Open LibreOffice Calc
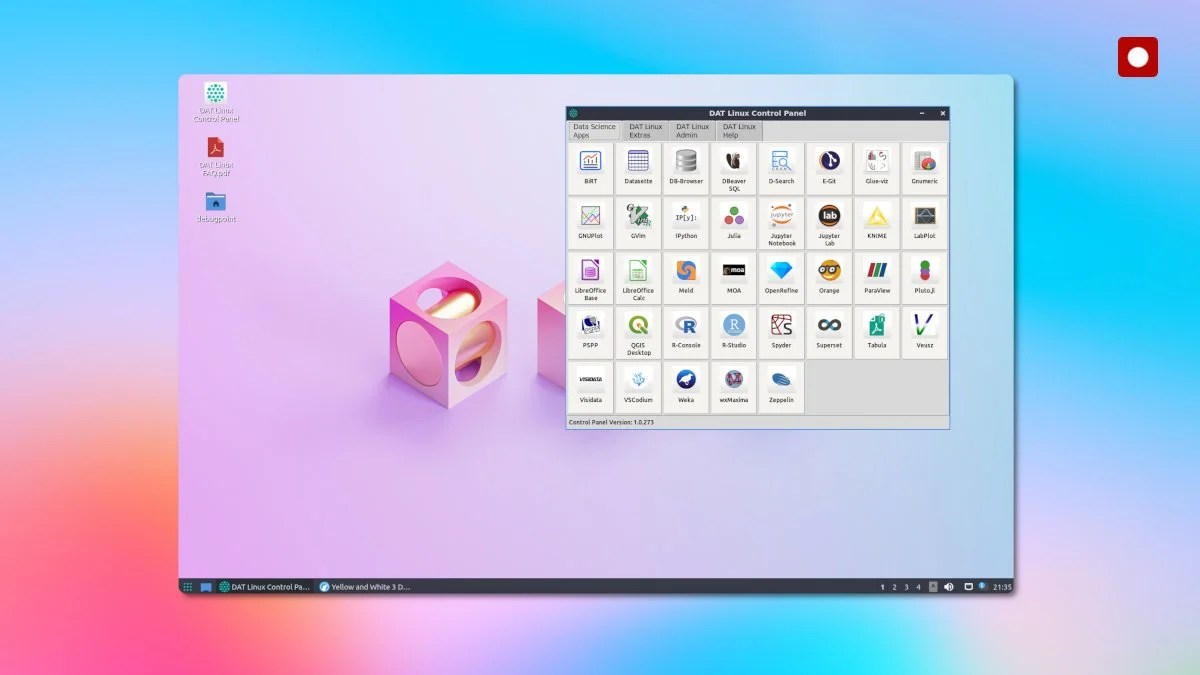The width and height of the screenshot is (1200, 675). coord(638,278)
